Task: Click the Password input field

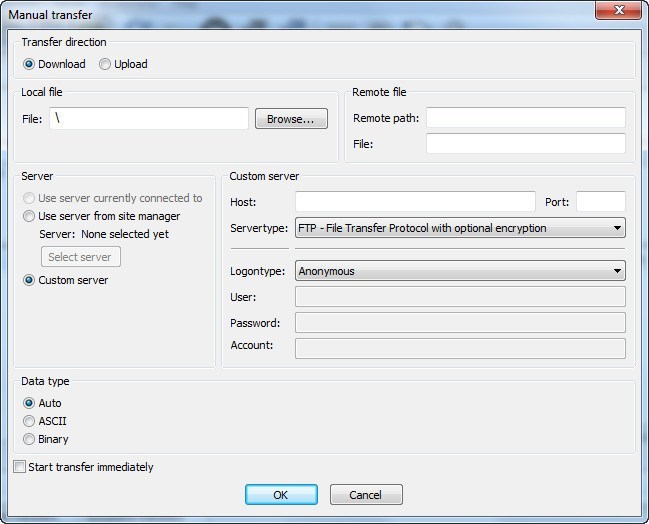Action: point(460,322)
